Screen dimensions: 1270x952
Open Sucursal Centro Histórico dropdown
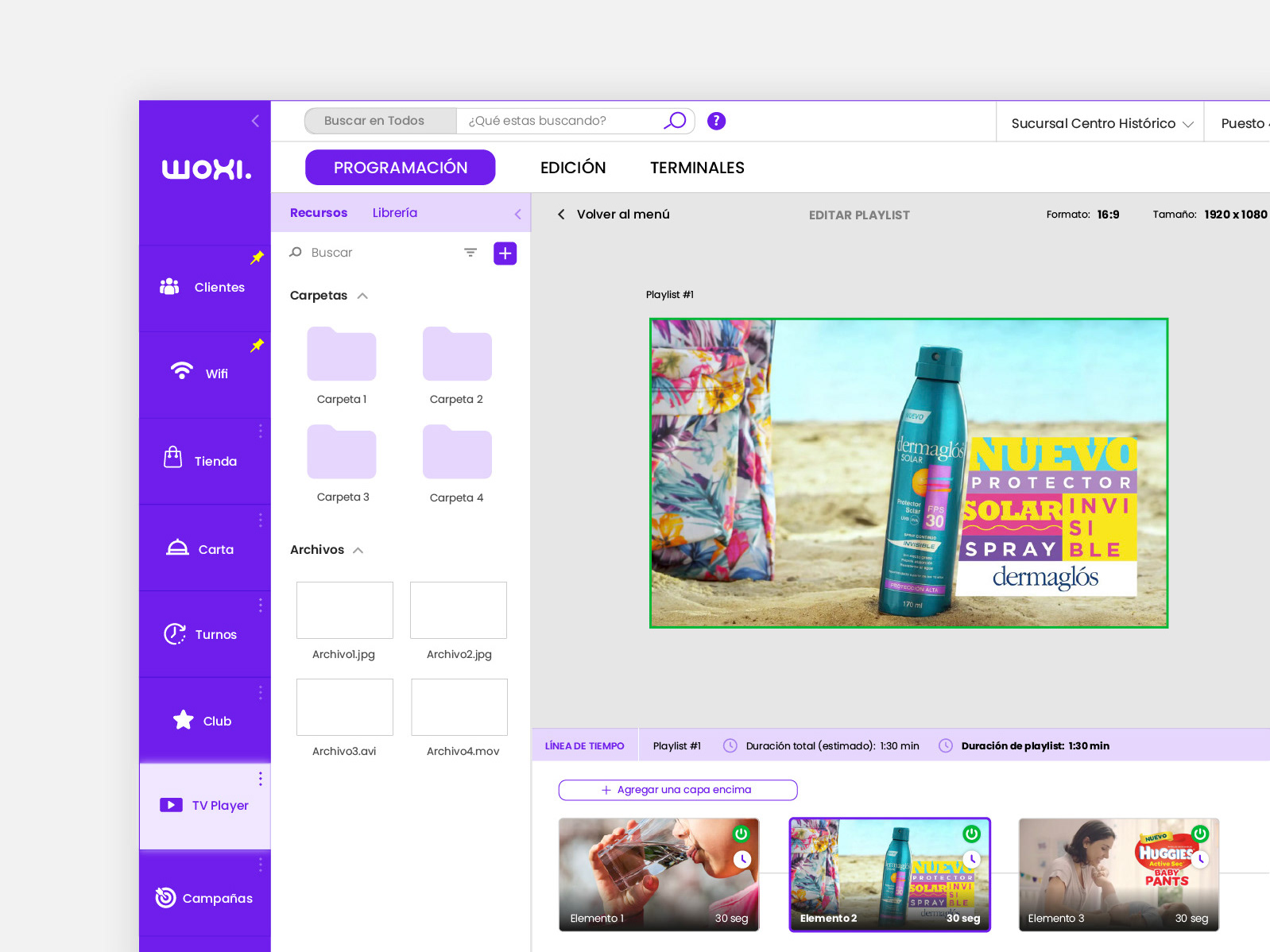pyautogui.click(x=1101, y=124)
